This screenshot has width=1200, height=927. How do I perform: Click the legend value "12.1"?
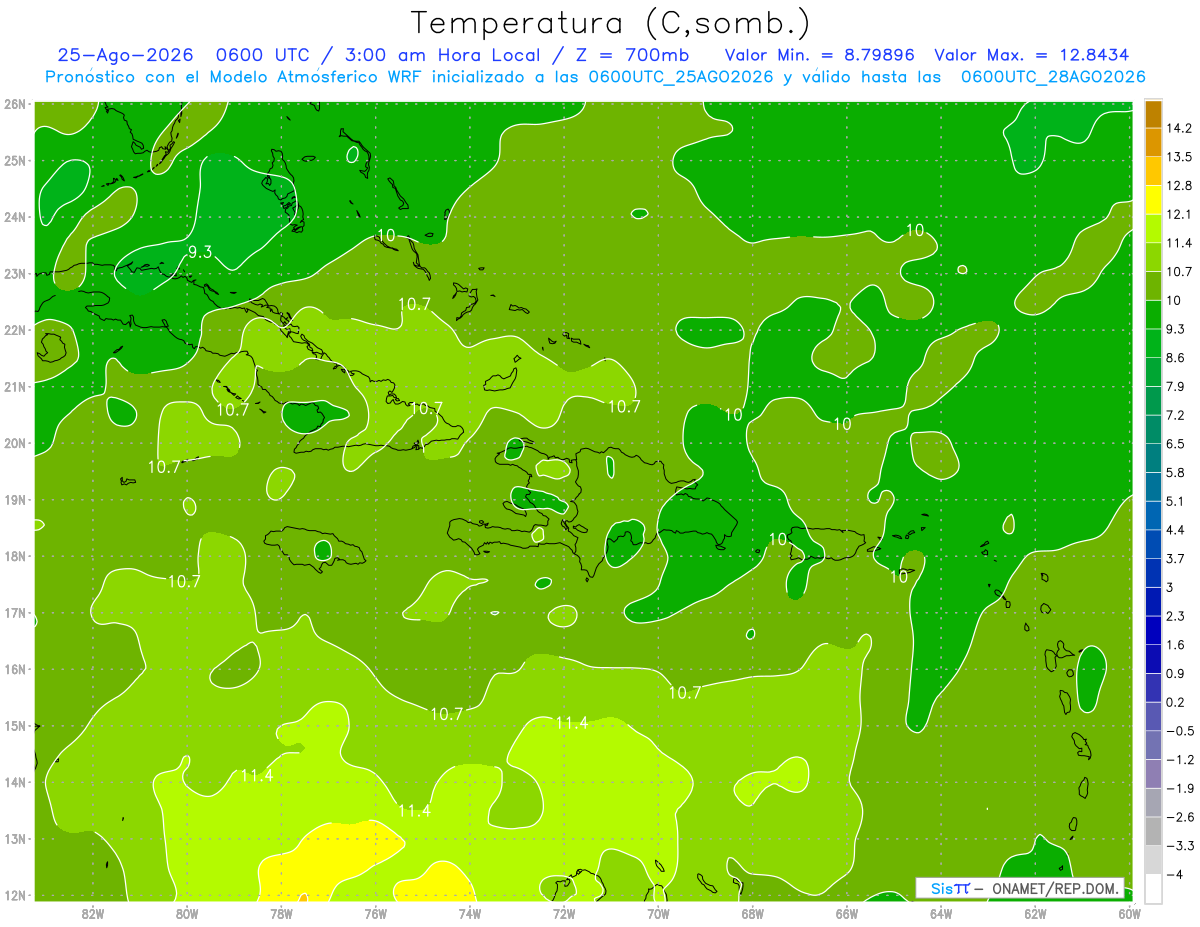[1179, 214]
